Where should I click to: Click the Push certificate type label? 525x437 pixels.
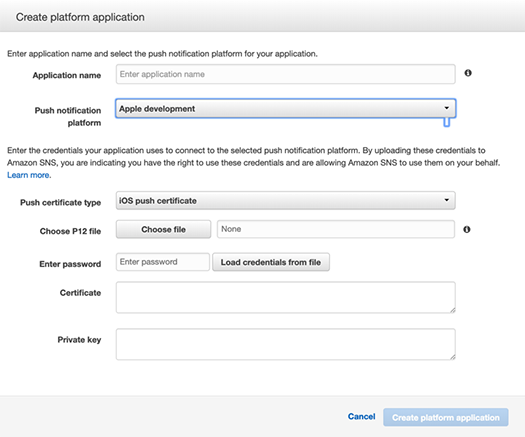click(x=61, y=203)
